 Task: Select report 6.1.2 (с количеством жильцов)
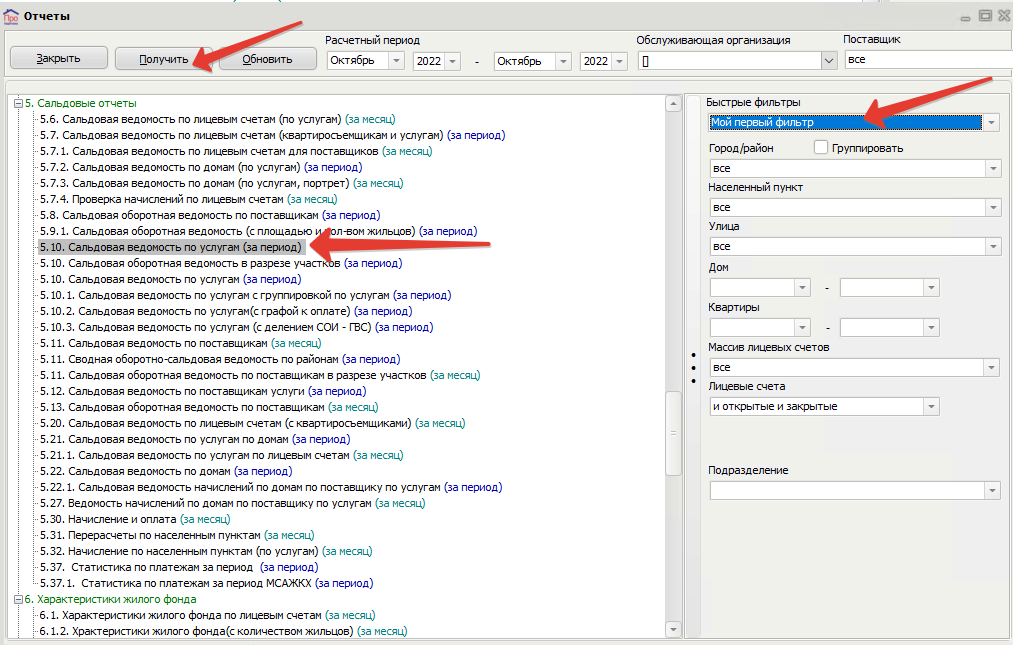pyautogui.click(x=223, y=631)
